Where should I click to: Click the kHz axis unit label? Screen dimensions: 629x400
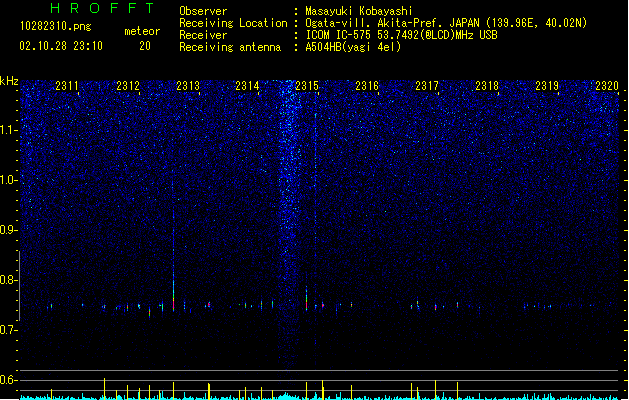pyautogui.click(x=9, y=81)
